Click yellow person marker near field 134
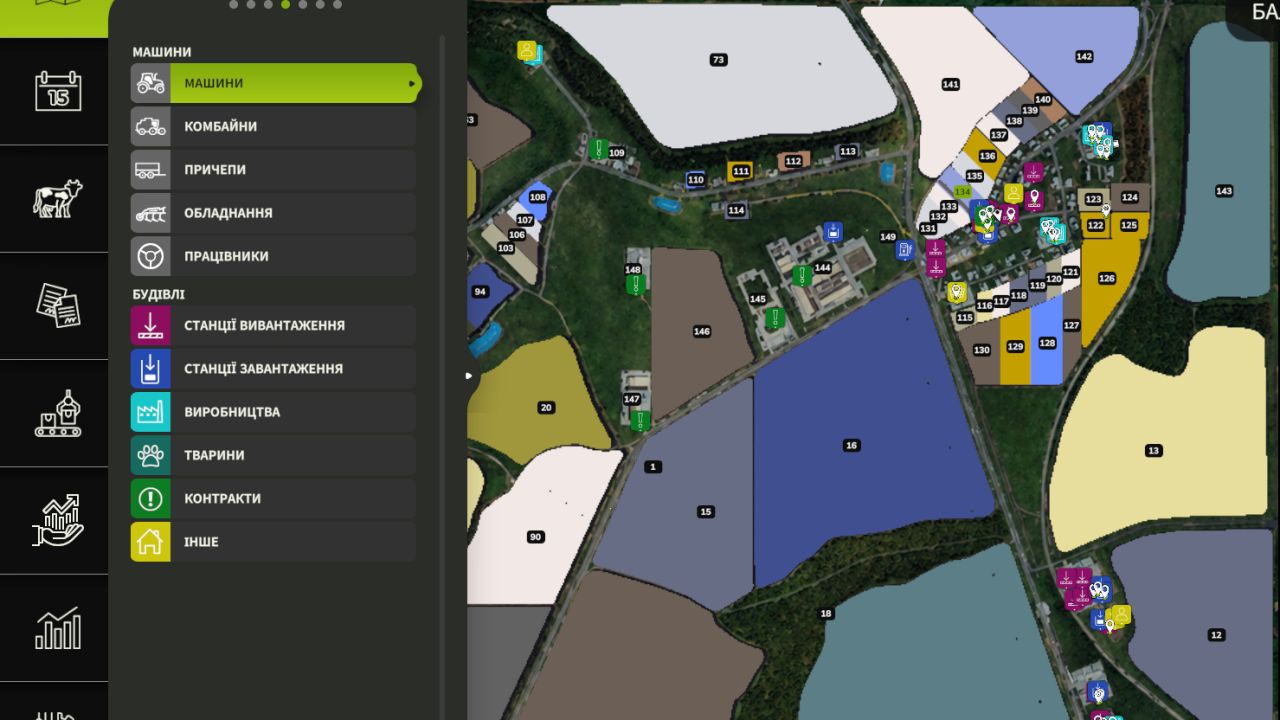The width and height of the screenshot is (1280, 720). 1013,193
